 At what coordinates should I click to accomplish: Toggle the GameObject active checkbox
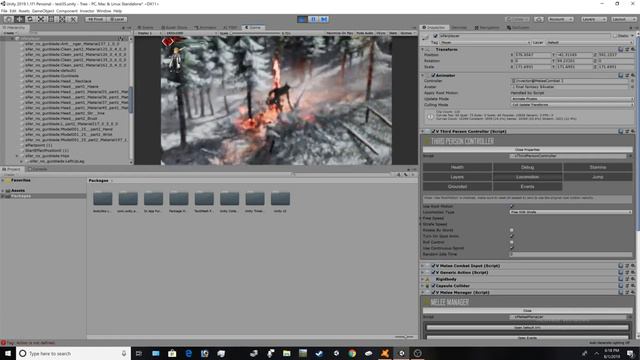pyautogui.click(x=436, y=36)
